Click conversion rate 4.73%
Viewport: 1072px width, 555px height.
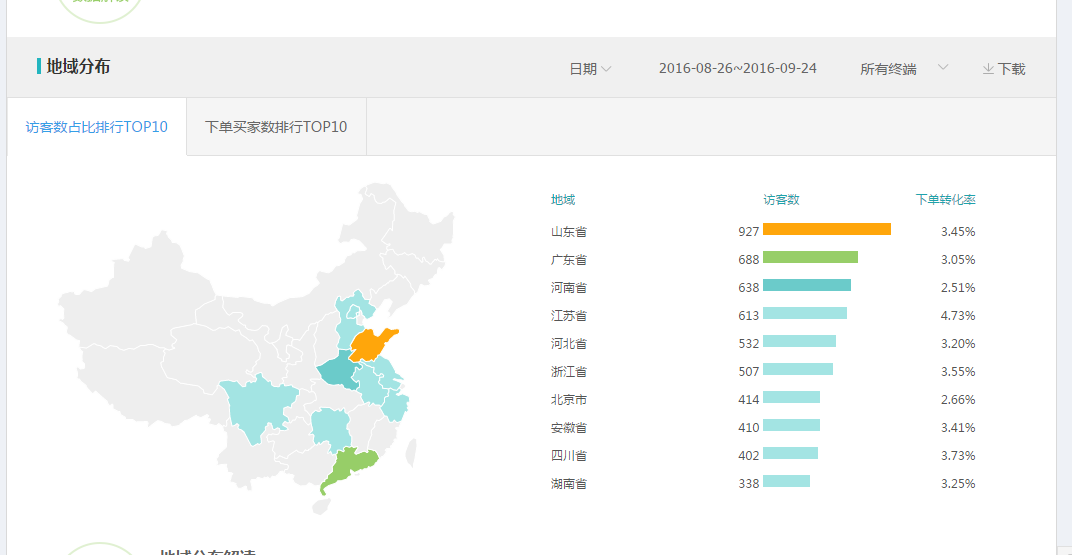[958, 316]
